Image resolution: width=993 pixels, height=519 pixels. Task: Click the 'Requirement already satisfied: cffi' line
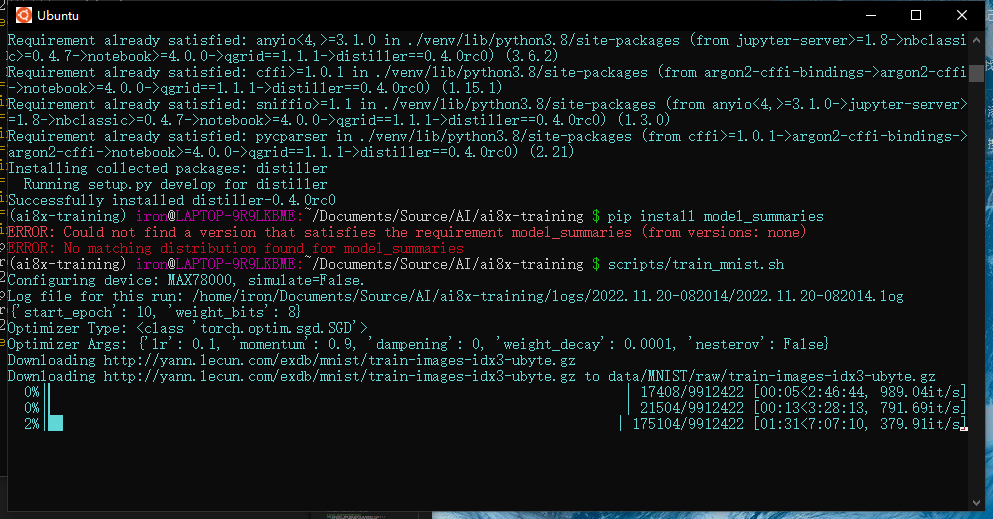[488, 80]
